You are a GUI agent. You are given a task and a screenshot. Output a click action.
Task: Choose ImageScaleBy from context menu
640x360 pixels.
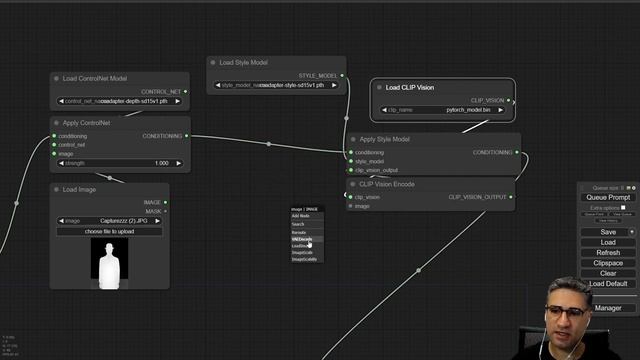307,260
